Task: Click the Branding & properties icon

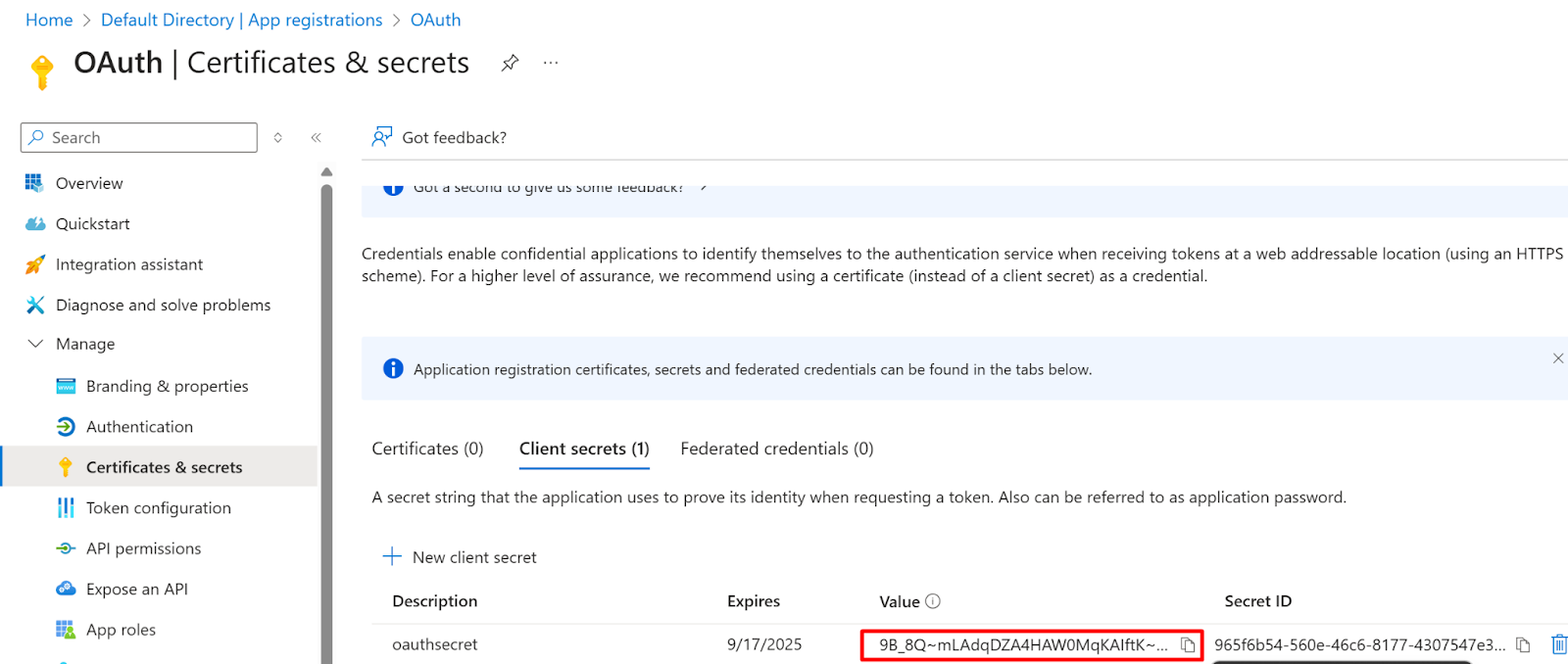Action: 66,386
